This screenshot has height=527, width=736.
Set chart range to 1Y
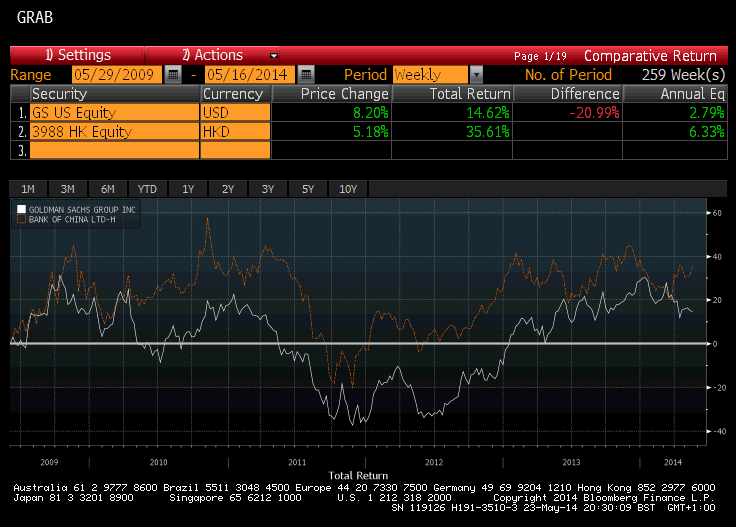pos(188,189)
